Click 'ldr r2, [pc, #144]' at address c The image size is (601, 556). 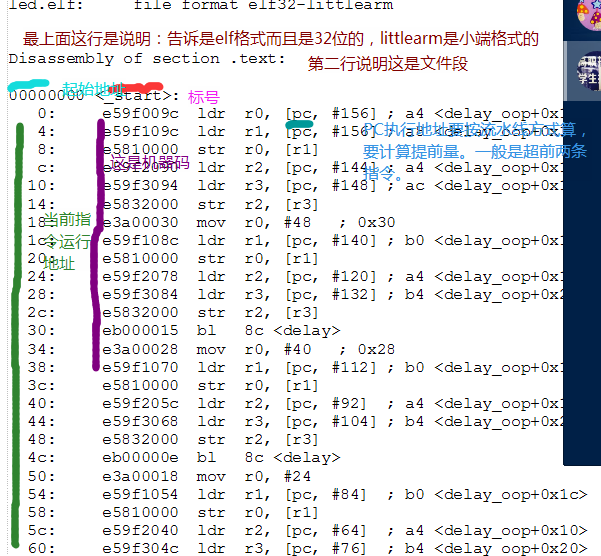click(287, 168)
